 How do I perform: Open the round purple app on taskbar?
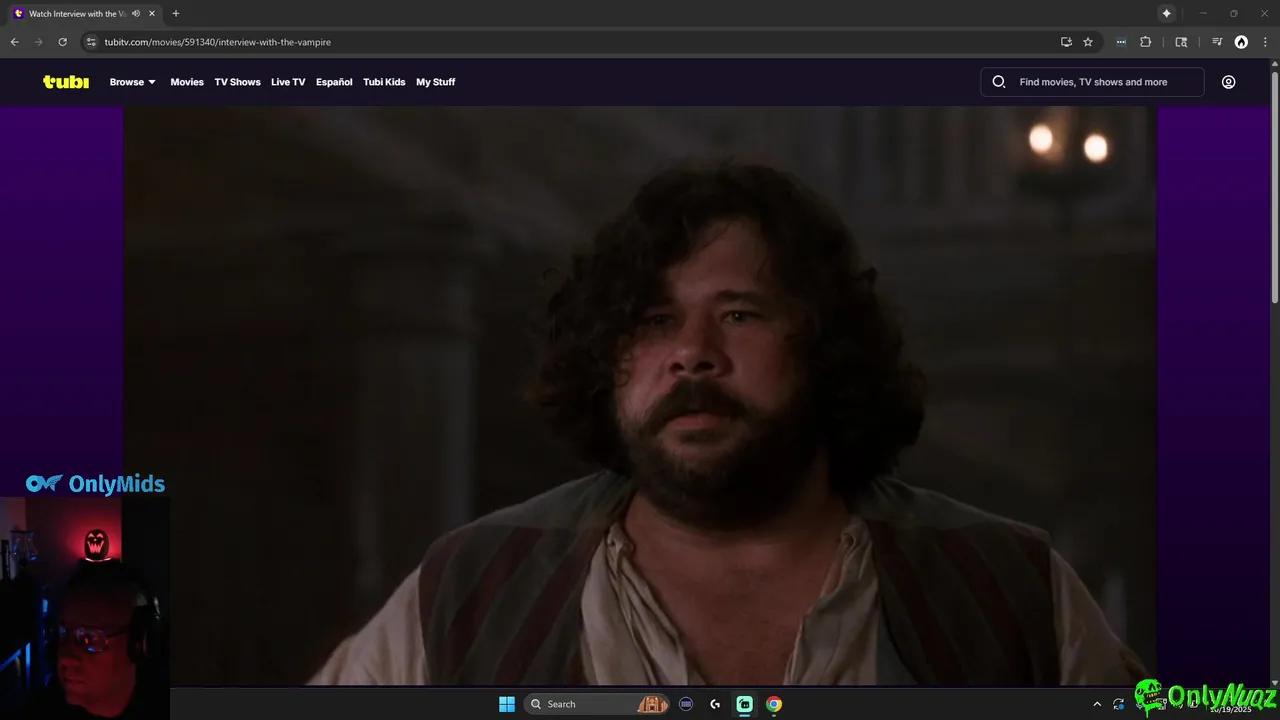tap(686, 704)
